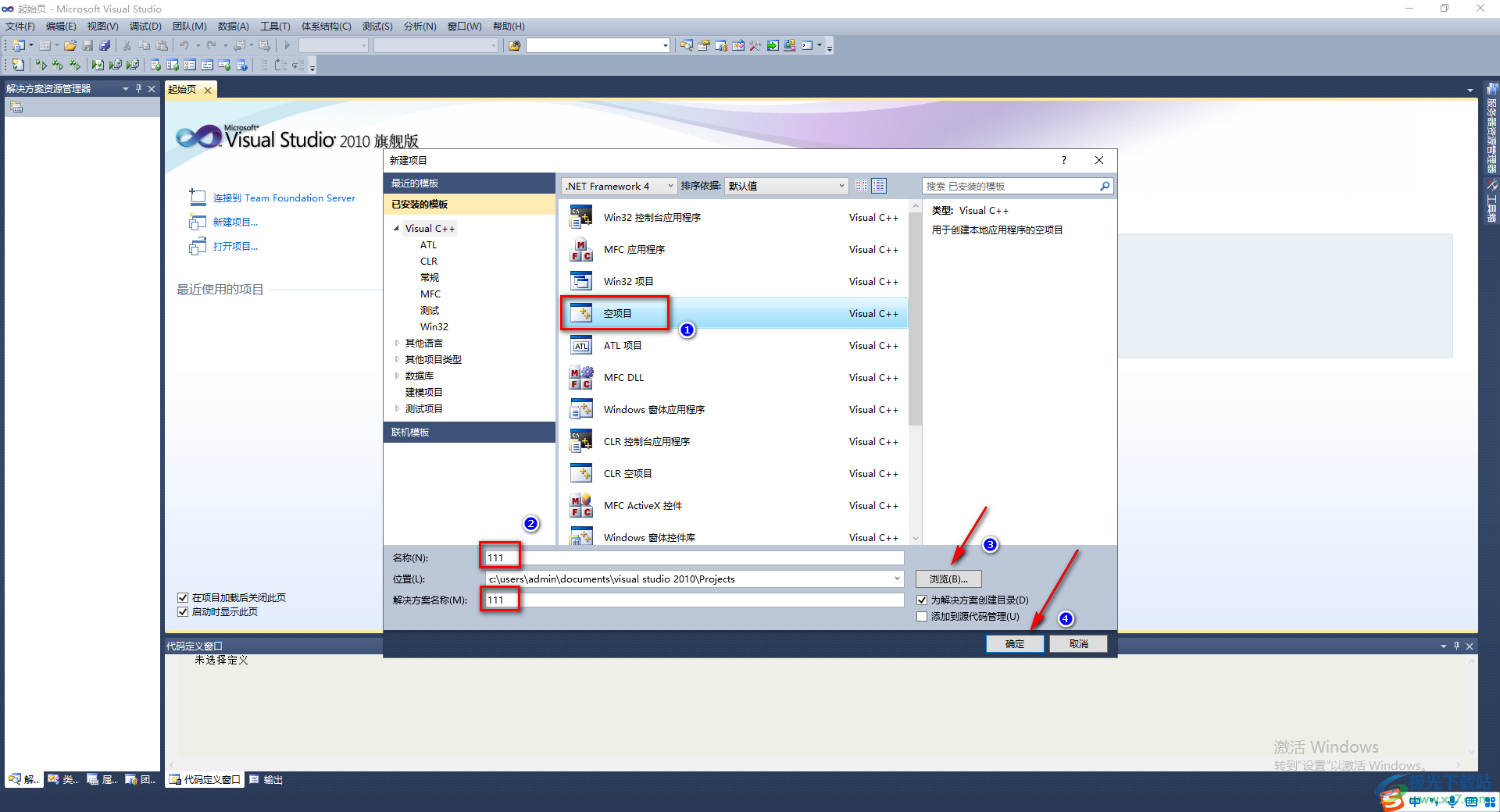The width and height of the screenshot is (1500, 812).
Task: Toggle close page after project load checkbox
Action: (183, 597)
